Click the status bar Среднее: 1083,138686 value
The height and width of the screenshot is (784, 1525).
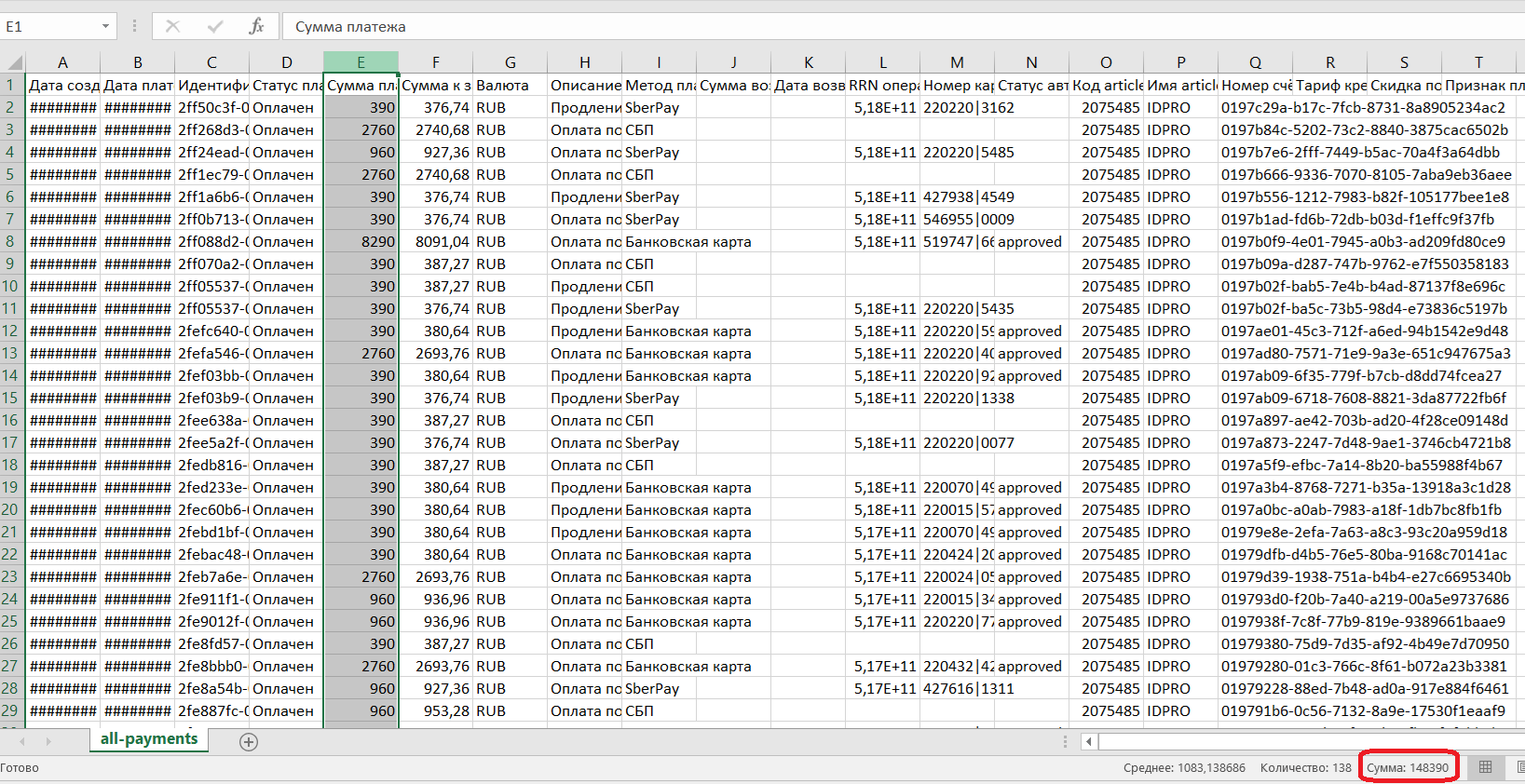tap(1184, 768)
